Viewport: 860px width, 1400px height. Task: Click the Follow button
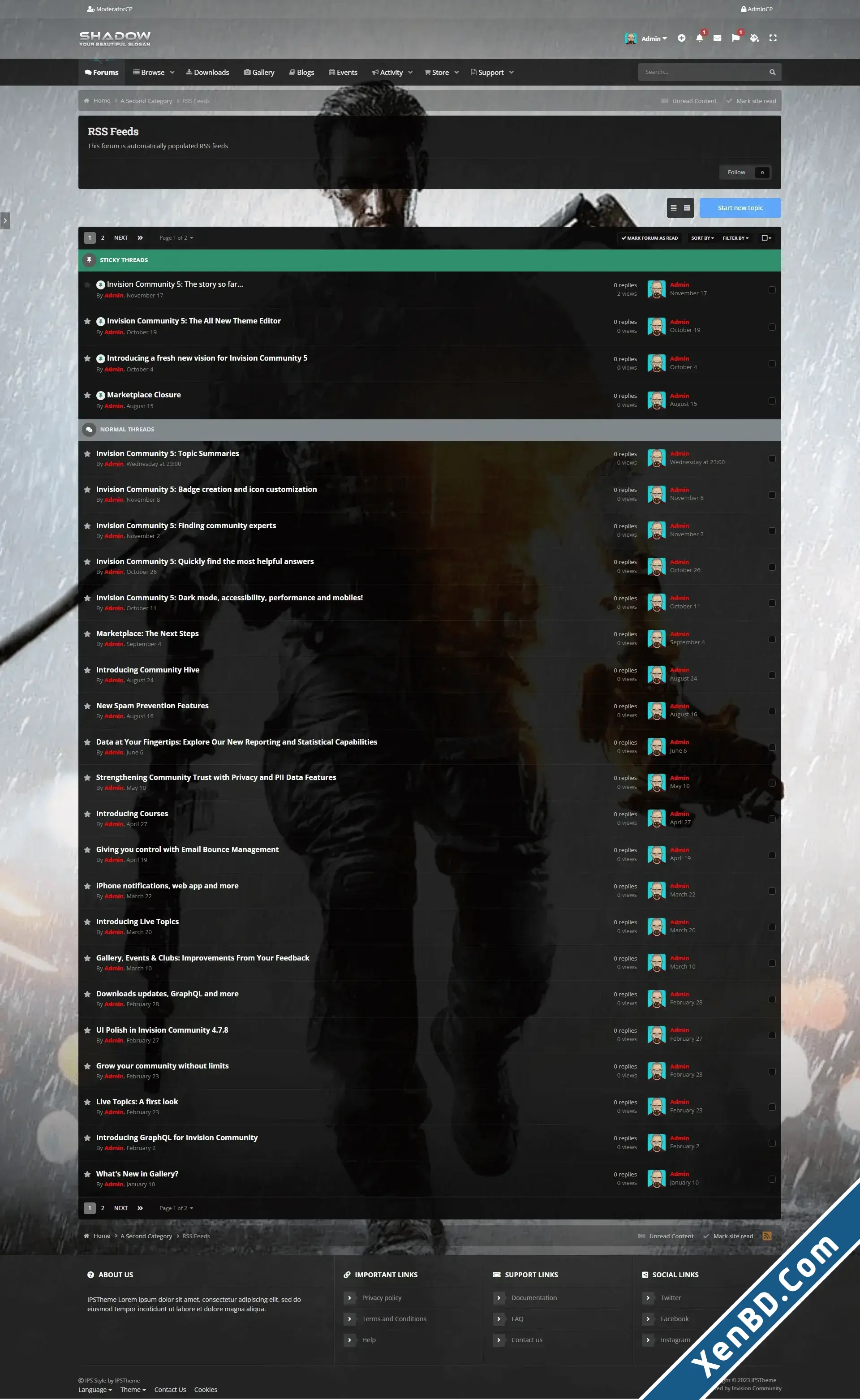(x=745, y=173)
